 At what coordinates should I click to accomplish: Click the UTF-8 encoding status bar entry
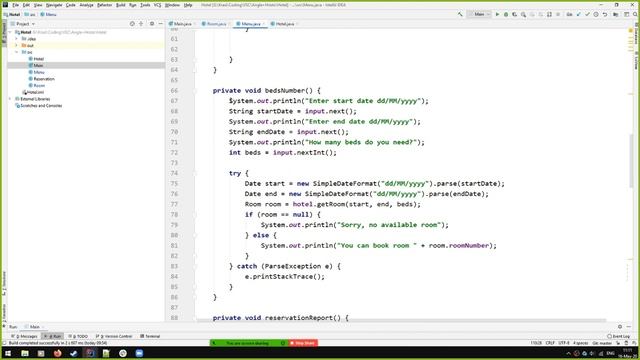click(564, 343)
